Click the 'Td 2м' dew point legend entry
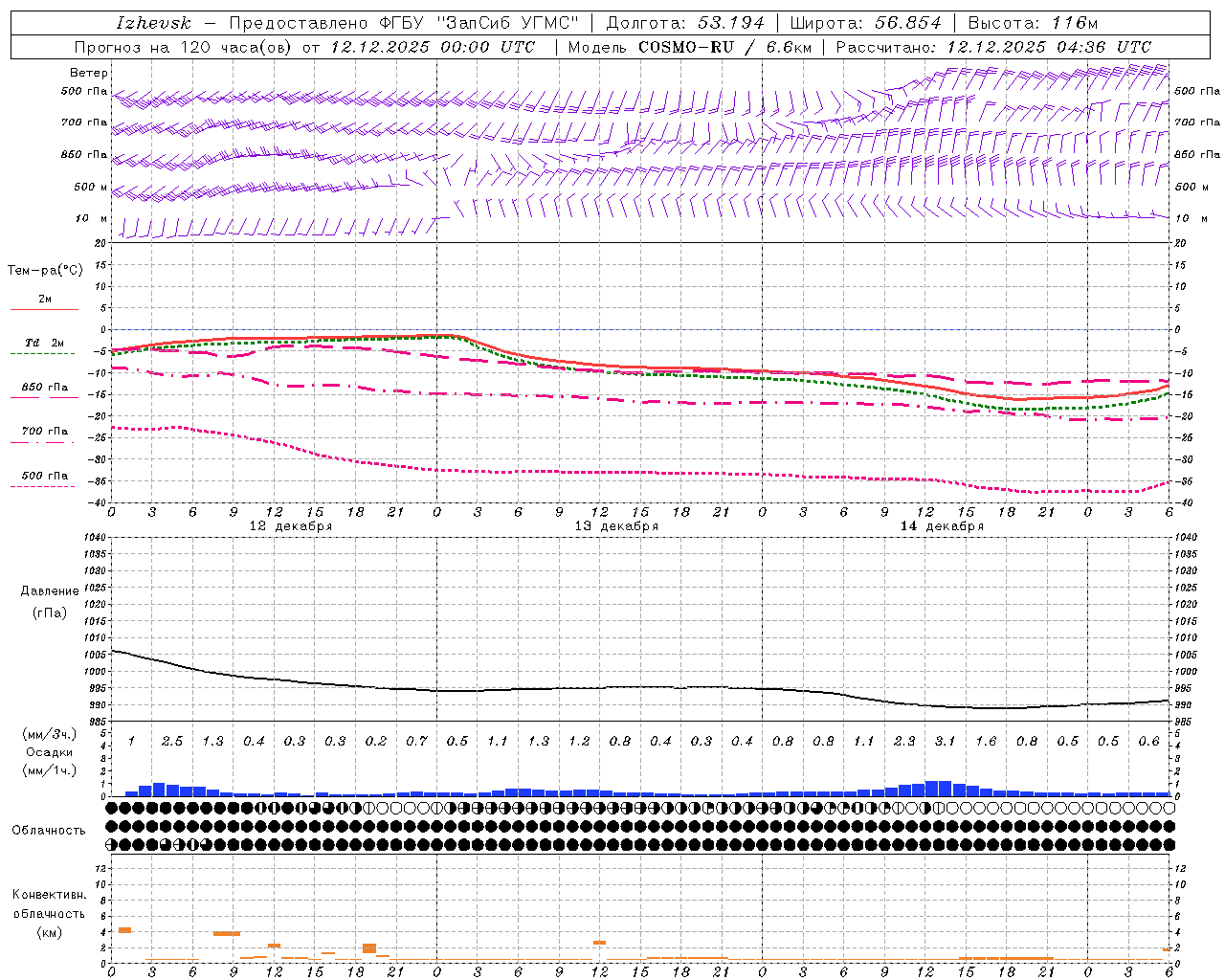The height and width of the screenshot is (980, 1225). [x=45, y=343]
